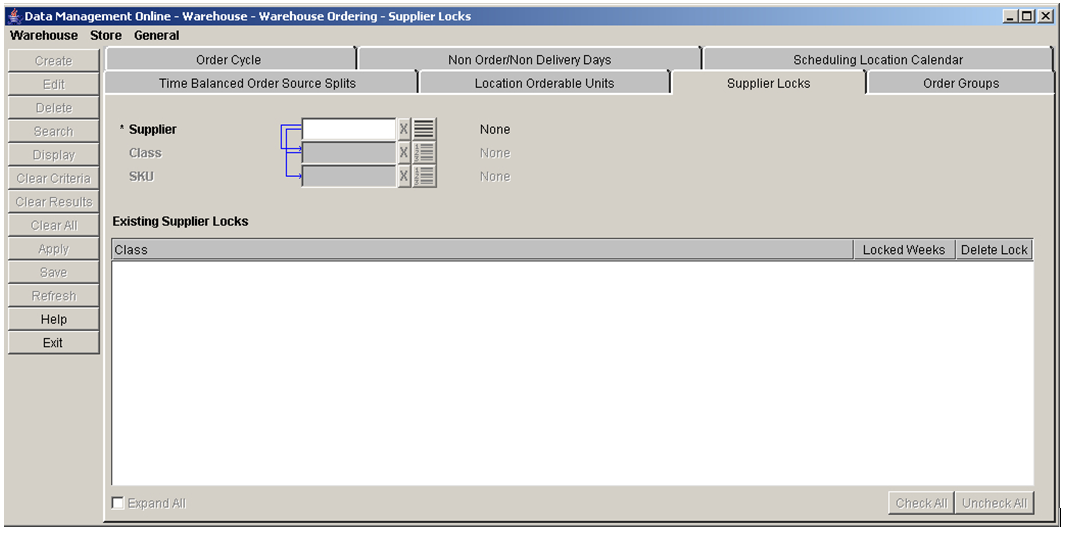Focus the Class input field
The height and width of the screenshot is (535, 1067).
(x=348, y=152)
